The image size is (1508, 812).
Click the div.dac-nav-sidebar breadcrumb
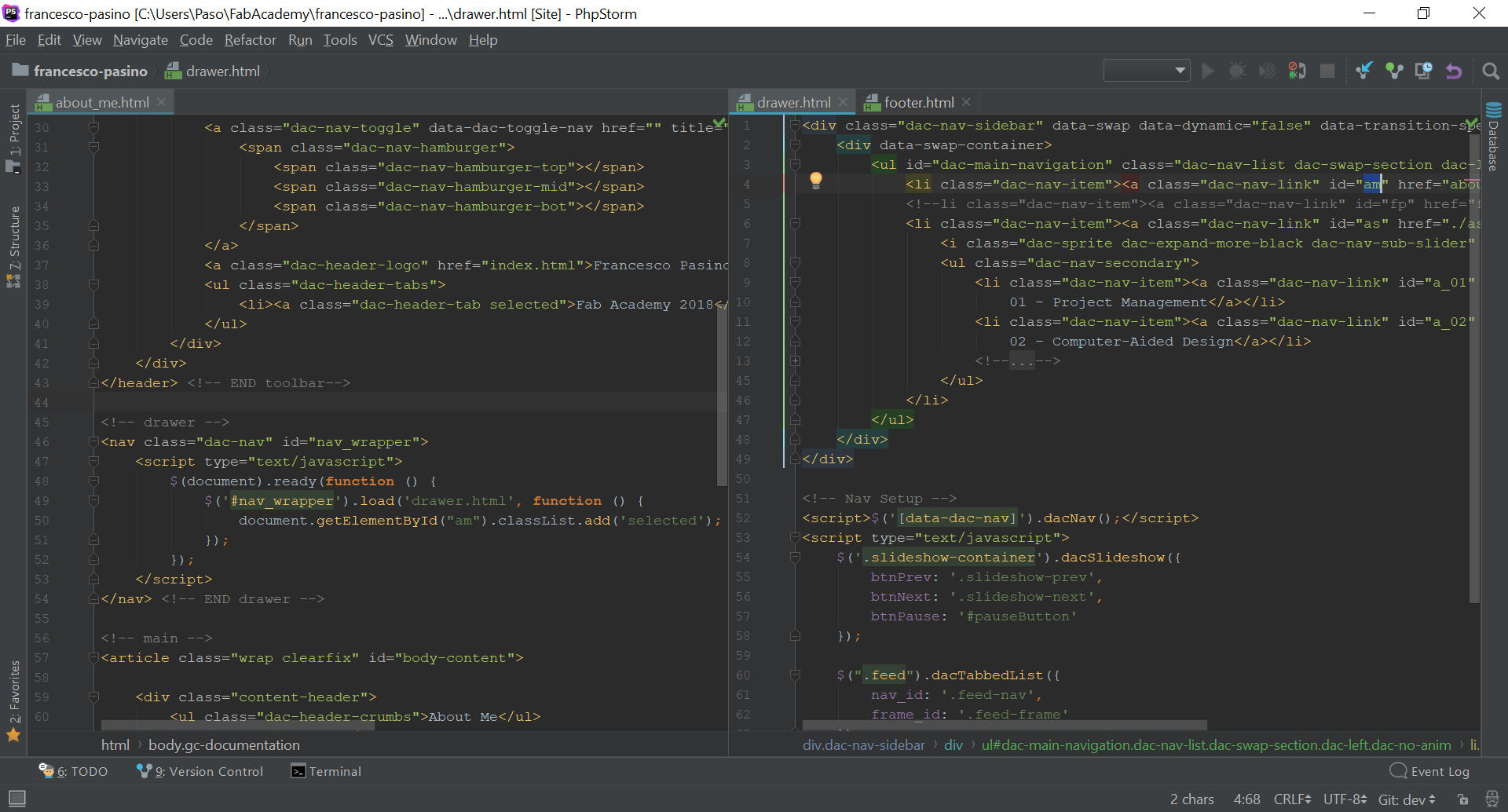click(x=864, y=745)
